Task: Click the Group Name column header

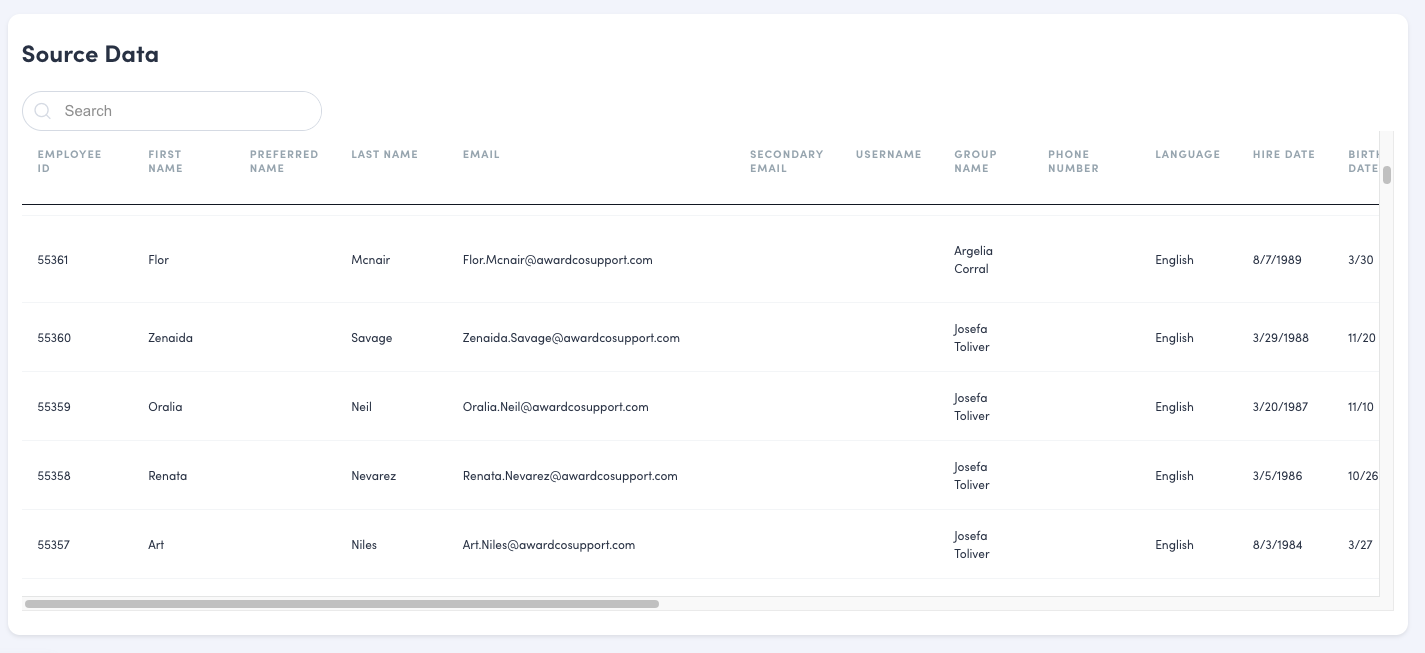Action: (x=975, y=161)
